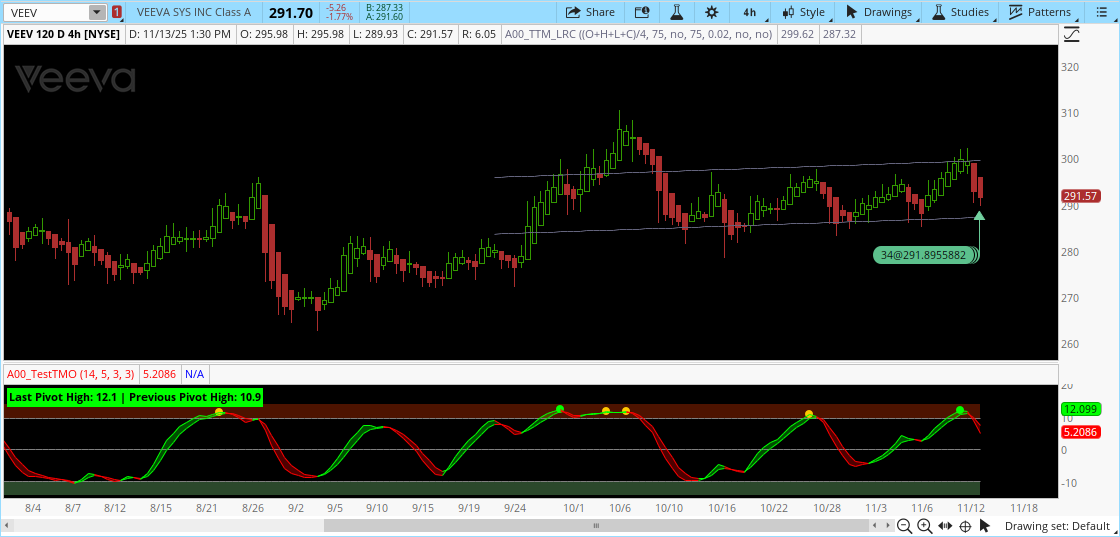Click the news and alerts icon beside Share

(642, 12)
